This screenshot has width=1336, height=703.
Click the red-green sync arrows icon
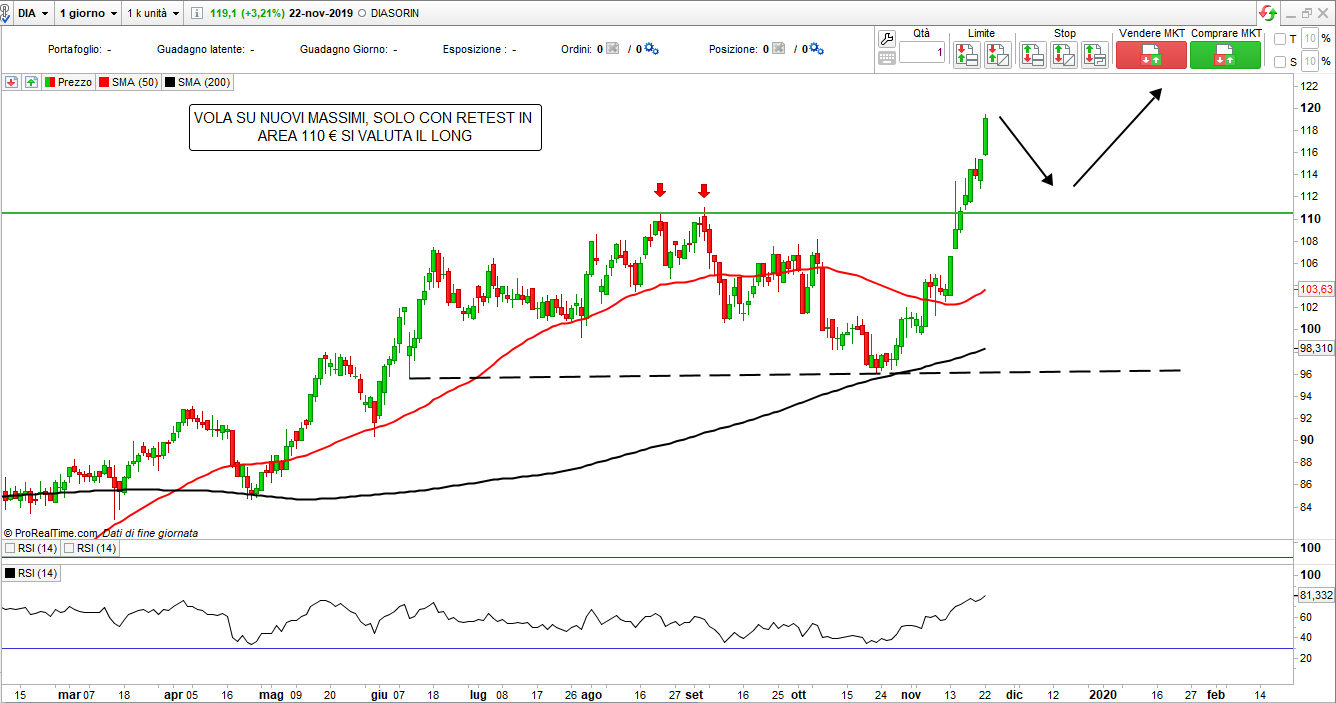click(x=1268, y=13)
